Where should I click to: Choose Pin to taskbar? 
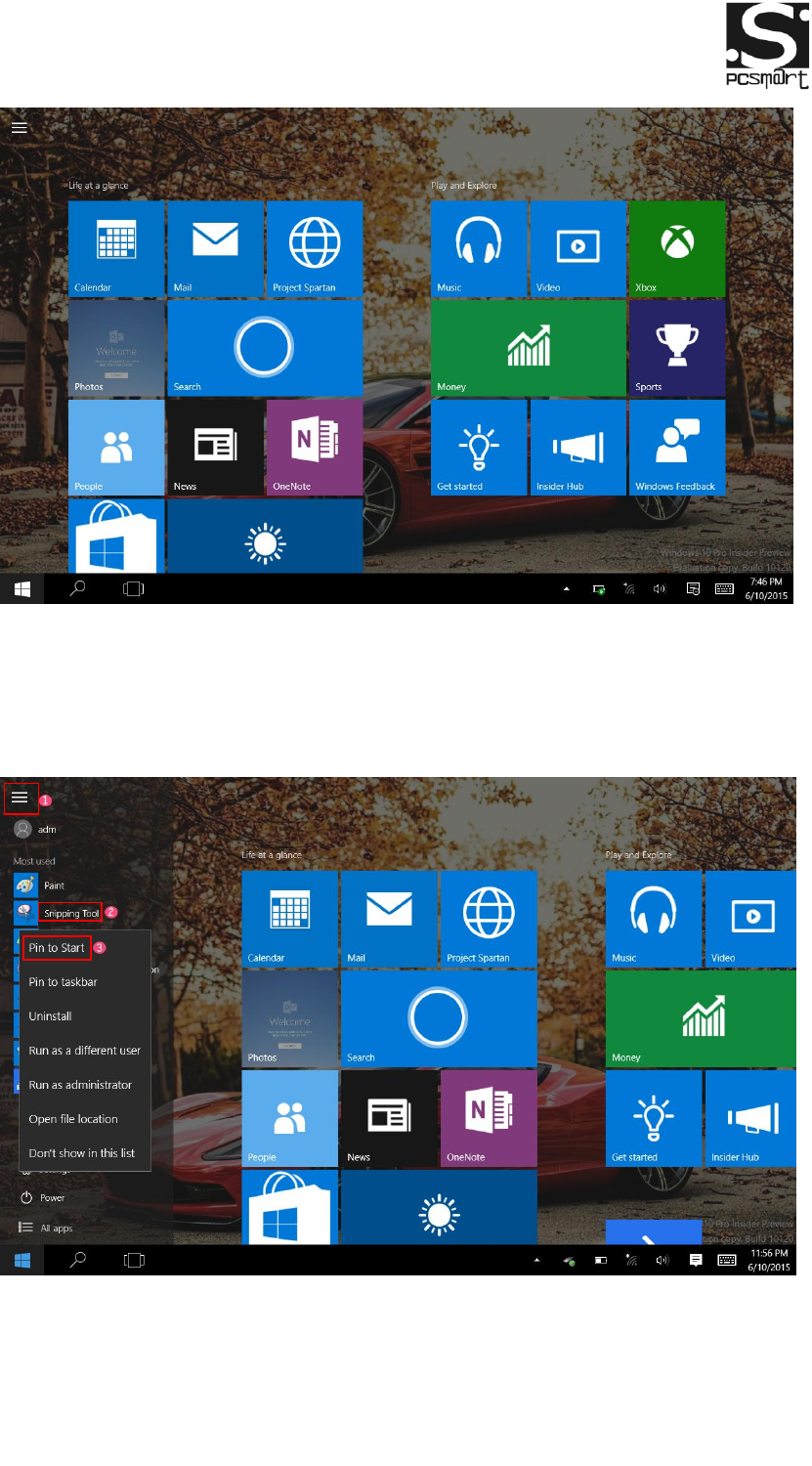coord(85,982)
